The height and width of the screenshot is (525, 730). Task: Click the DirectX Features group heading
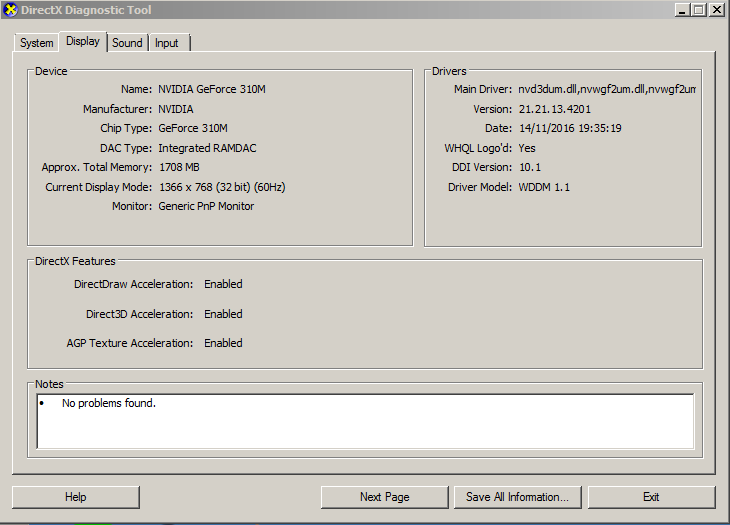coord(75,261)
